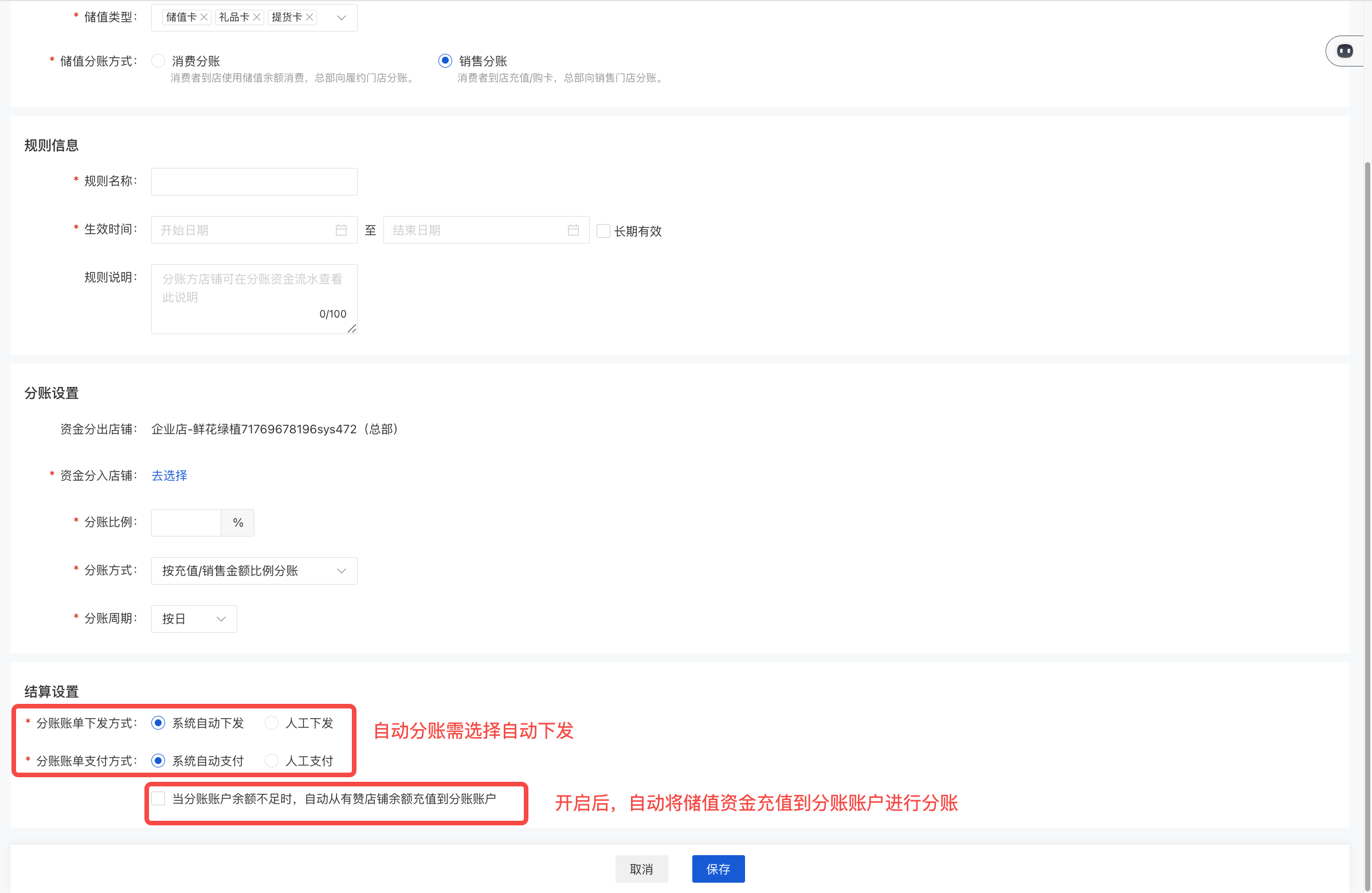This screenshot has width=1372, height=893.
Task: Enable auto-recharge when 分账账户余额不足 checkbox
Action: (x=158, y=798)
